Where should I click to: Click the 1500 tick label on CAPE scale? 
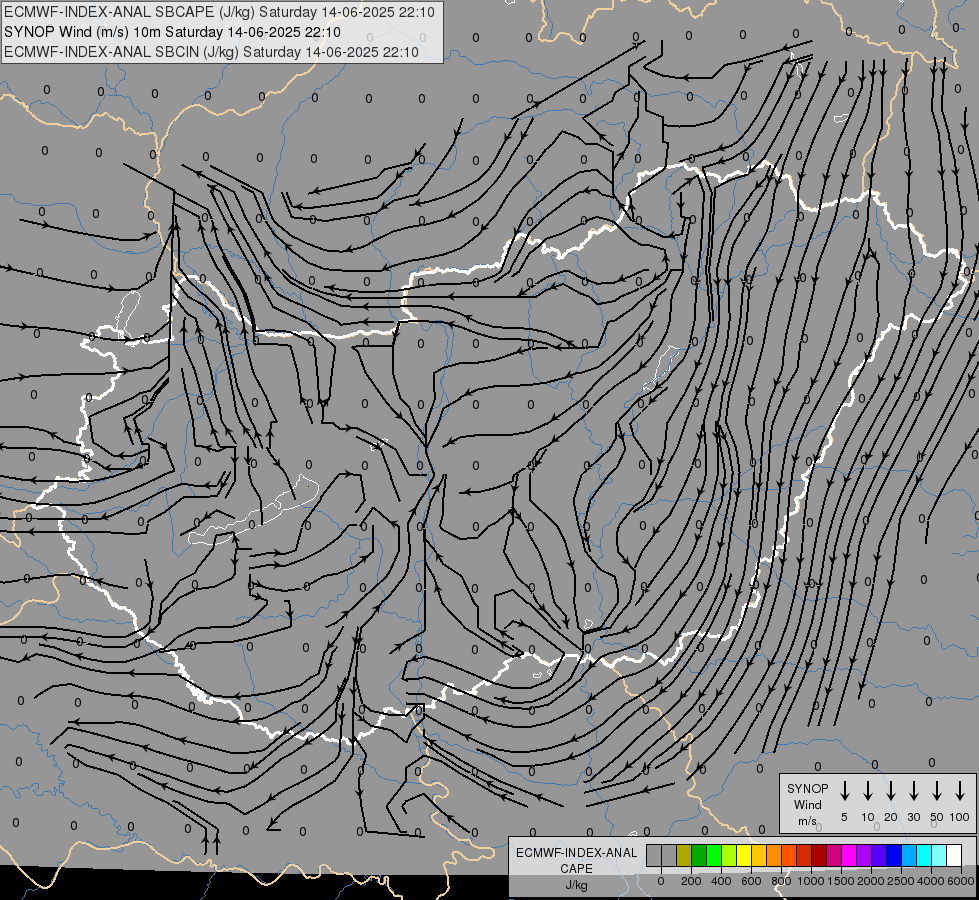[841, 881]
